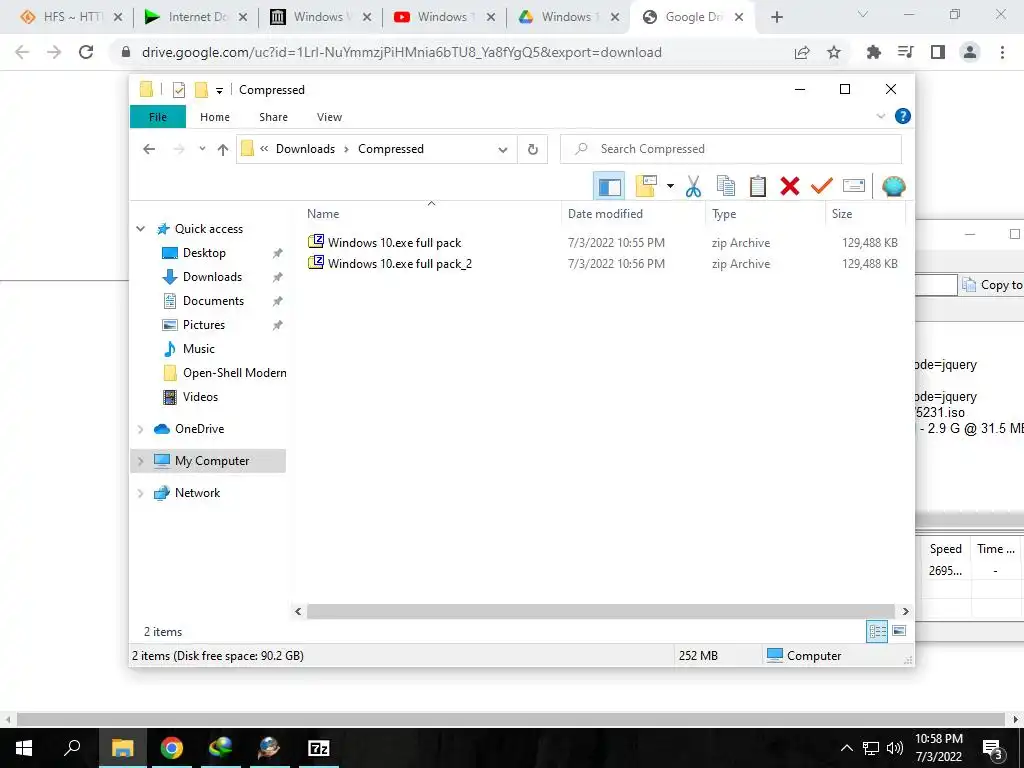Viewport: 1024px width, 768px height.
Task: Open the recent locations dropdown arrow
Action: pos(202,149)
